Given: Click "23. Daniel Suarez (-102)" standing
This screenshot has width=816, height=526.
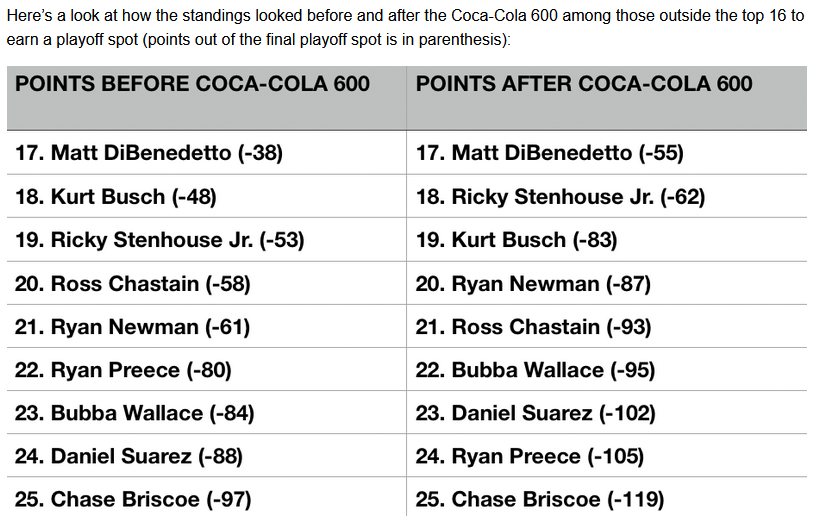Looking at the screenshot, I should point(536,413).
